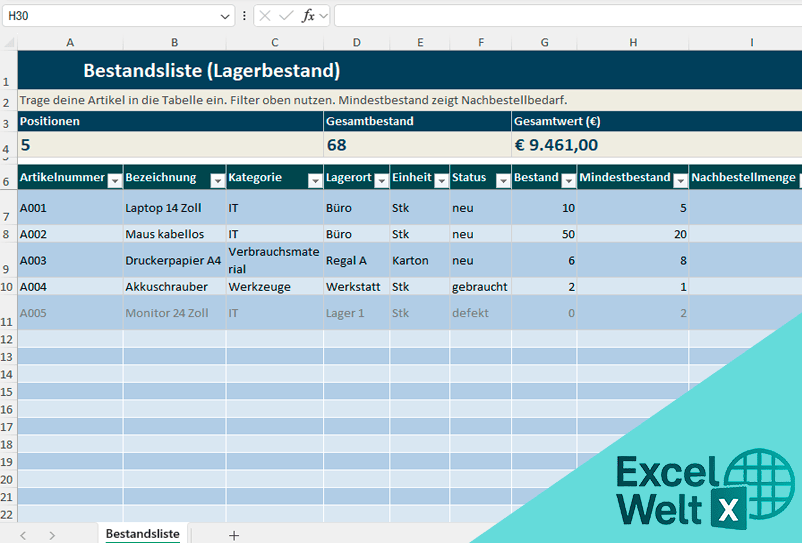Select column C header
The width and height of the screenshot is (802, 543).
[x=275, y=43]
